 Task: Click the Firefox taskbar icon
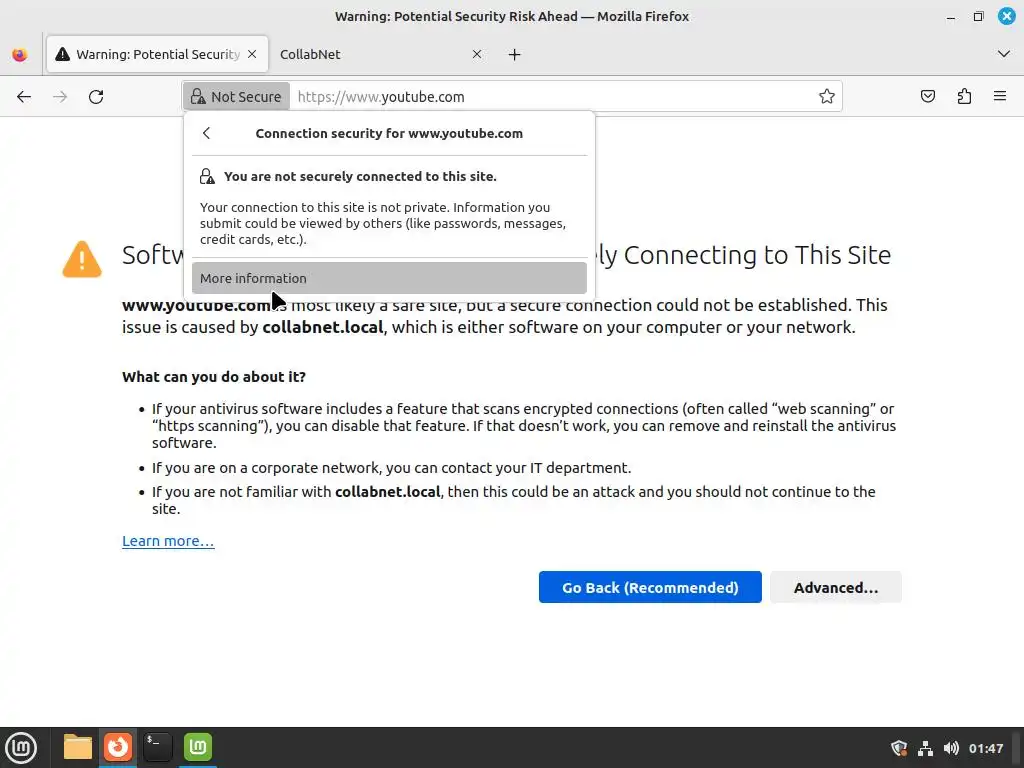point(118,747)
